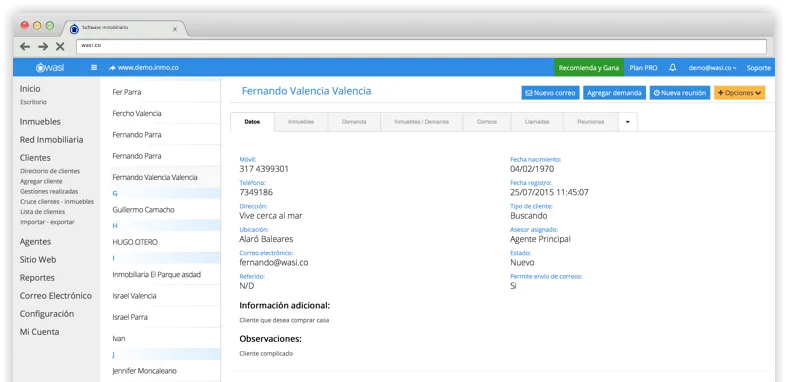Open Inicio in the sidebar
The height and width of the screenshot is (382, 787).
click(30, 89)
